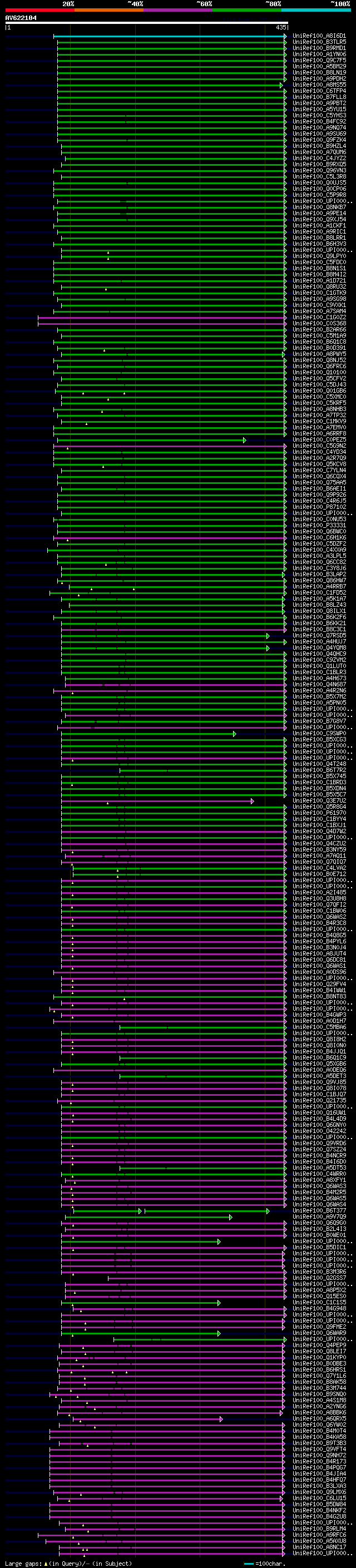Select UniRef100_C6TFP4 hit

point(319,91)
